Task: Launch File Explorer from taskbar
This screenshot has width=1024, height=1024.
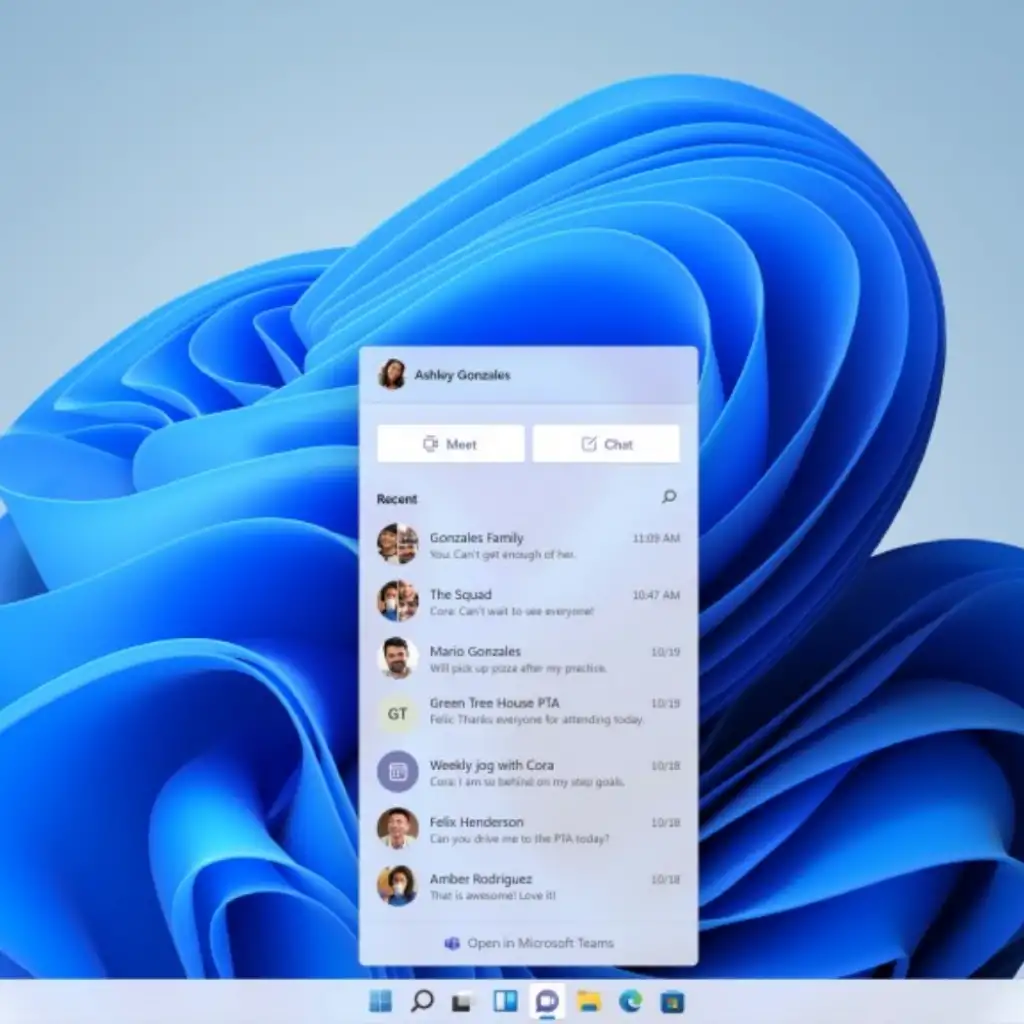Action: coord(589,1001)
